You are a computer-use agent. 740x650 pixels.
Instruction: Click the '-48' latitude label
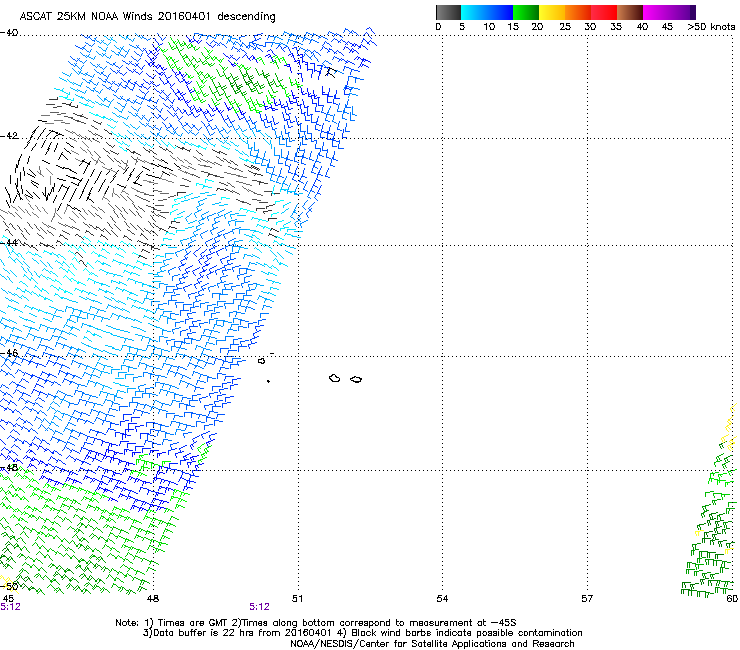click(9, 468)
